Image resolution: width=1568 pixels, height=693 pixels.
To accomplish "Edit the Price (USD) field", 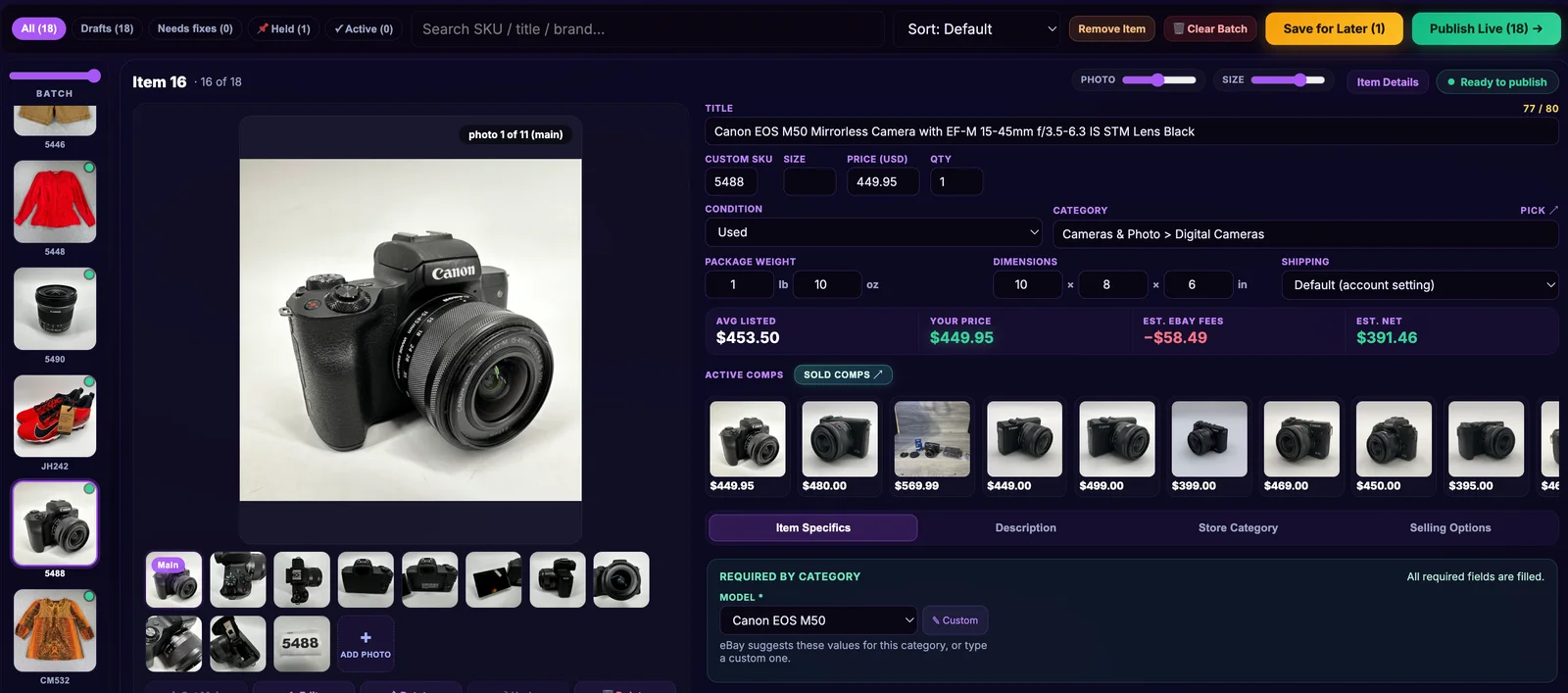I will pyautogui.click(x=883, y=181).
